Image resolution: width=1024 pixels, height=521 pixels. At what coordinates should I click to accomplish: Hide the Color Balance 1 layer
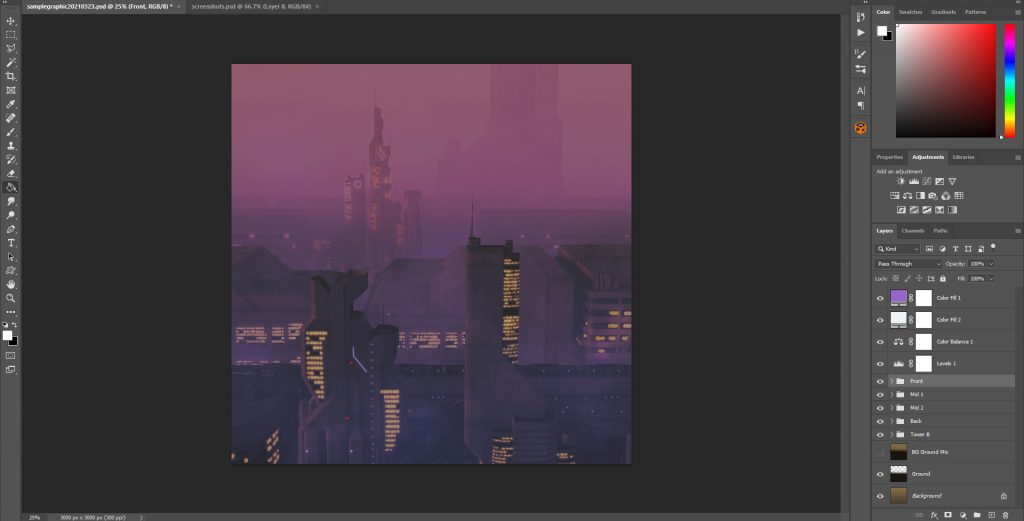click(x=880, y=342)
